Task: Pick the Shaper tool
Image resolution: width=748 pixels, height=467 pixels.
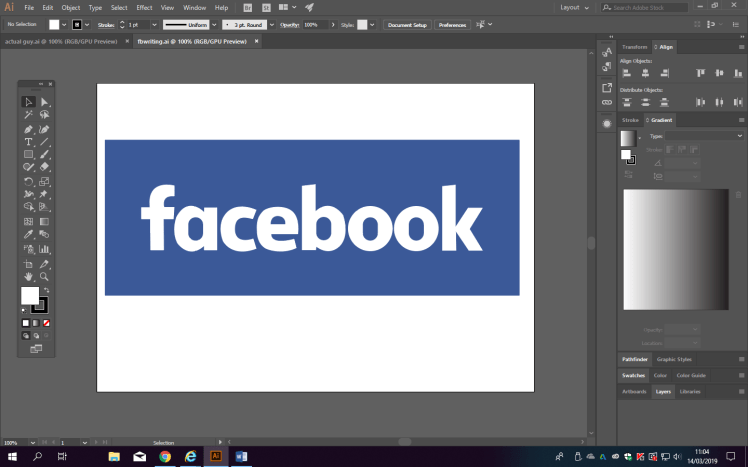Action: click(28, 166)
